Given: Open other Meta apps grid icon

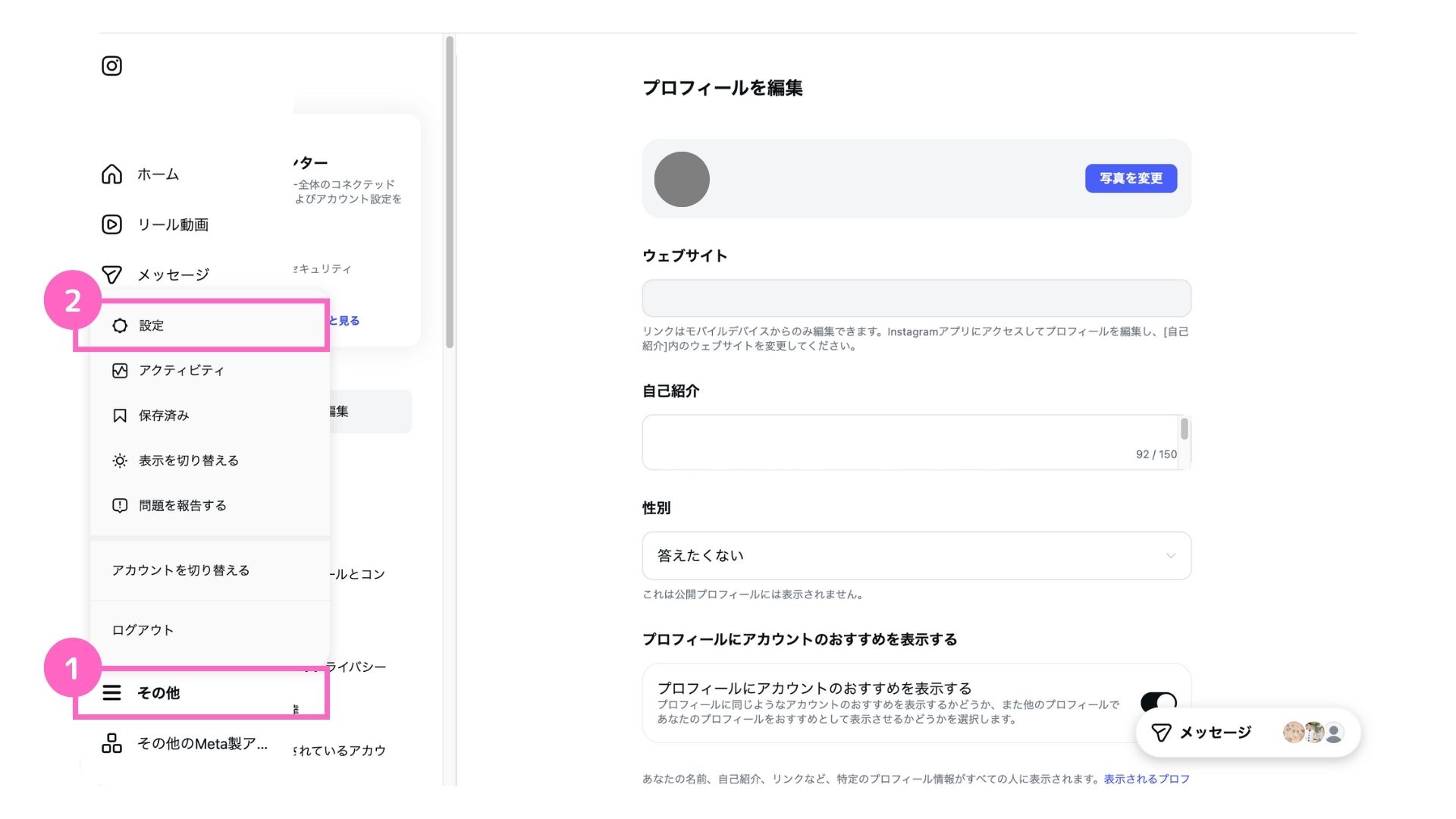Looking at the screenshot, I should (x=111, y=743).
